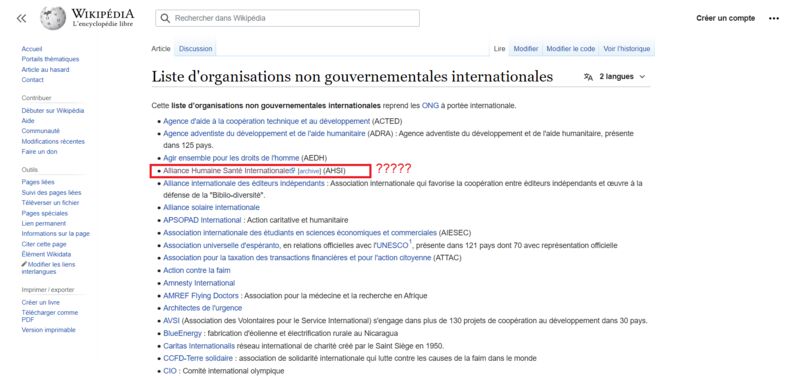
Task: Open the Amnesty International article link
Action: click(x=199, y=283)
